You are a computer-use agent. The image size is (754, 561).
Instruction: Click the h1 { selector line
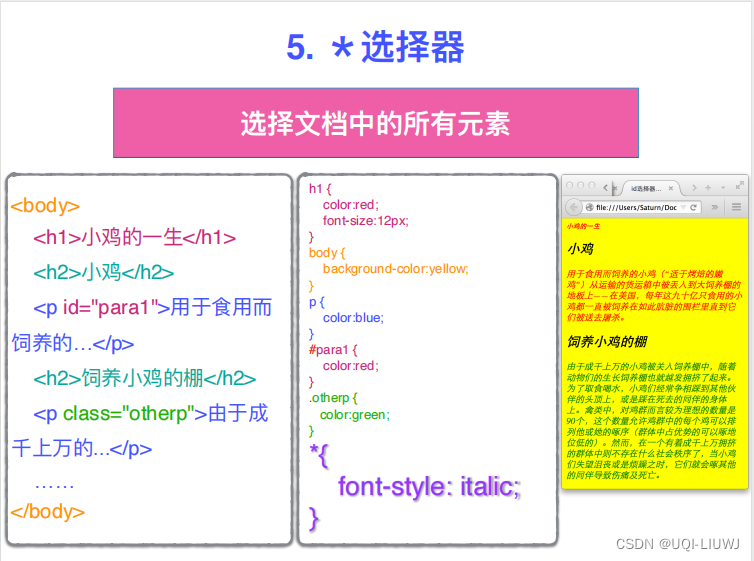(320, 188)
